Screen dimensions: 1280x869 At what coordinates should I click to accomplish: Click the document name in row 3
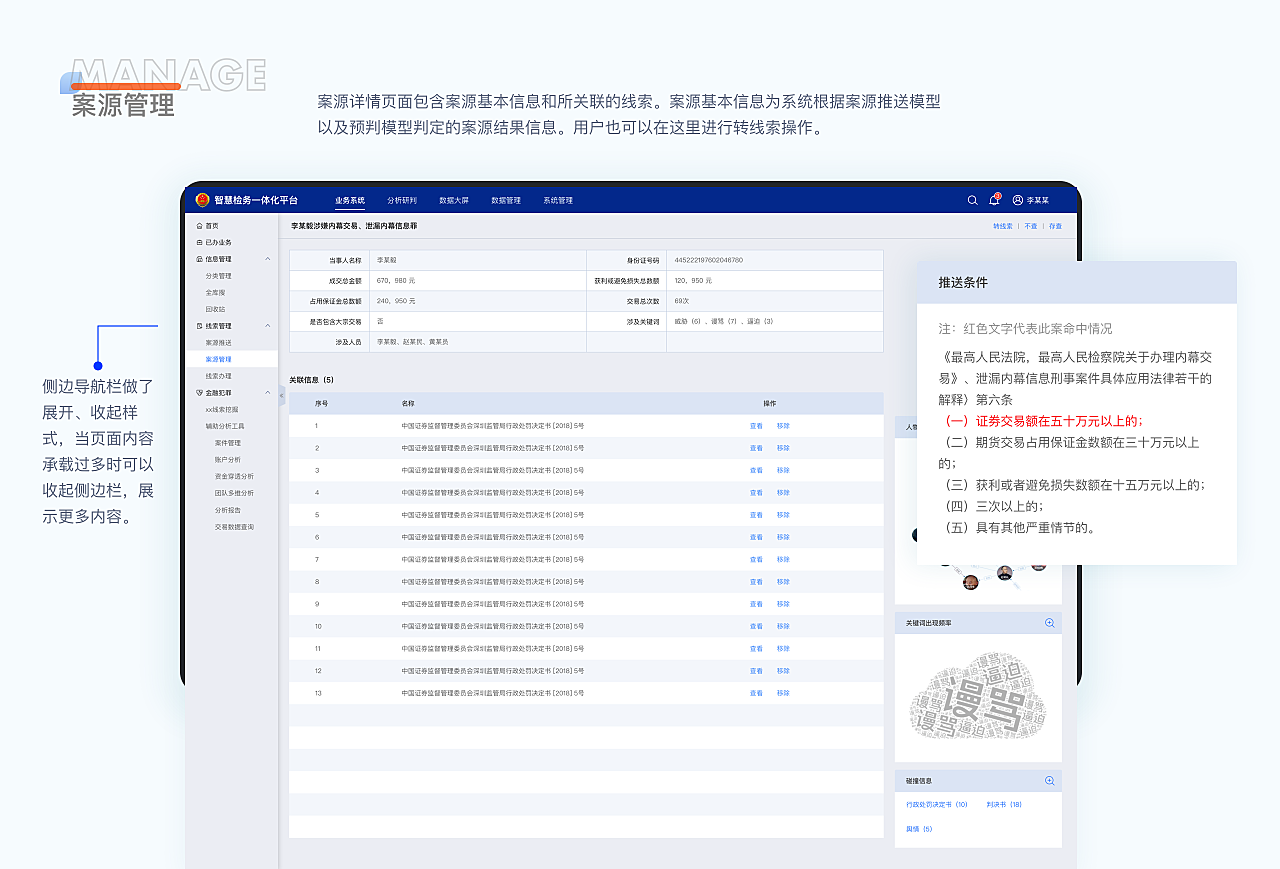click(x=492, y=470)
